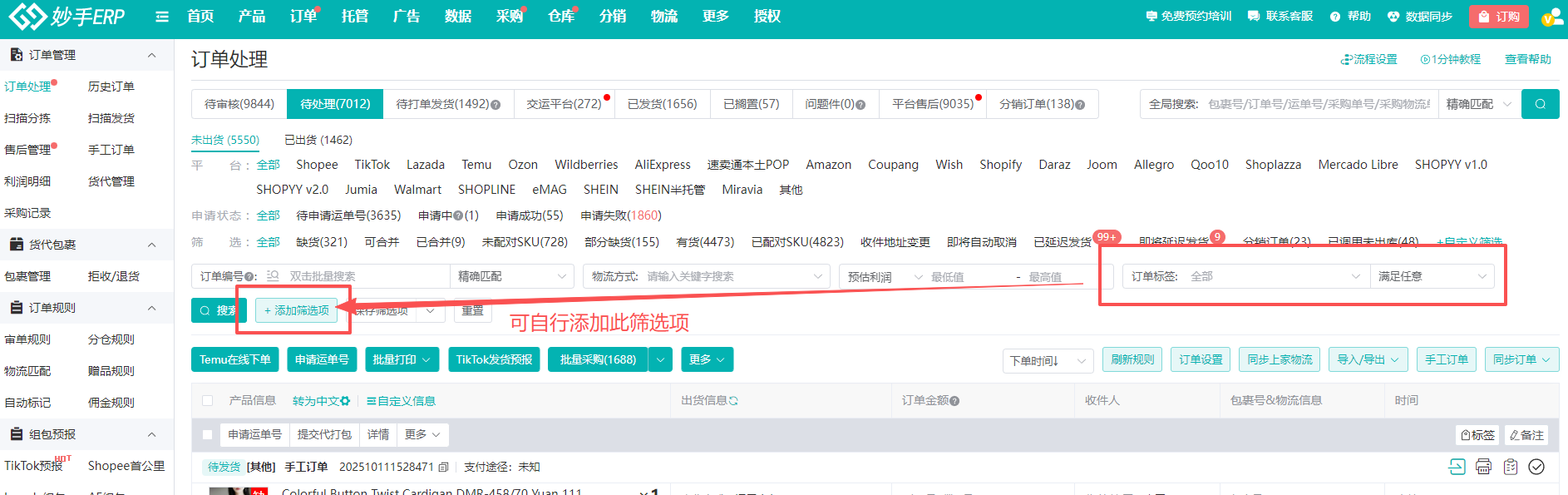The height and width of the screenshot is (495, 1568).
Task: Open the 导入/导出 dropdown
Action: (x=1368, y=359)
